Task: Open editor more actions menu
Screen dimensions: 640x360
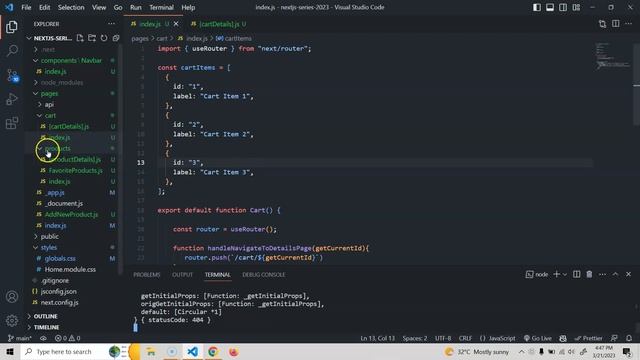Action: click(x=629, y=24)
